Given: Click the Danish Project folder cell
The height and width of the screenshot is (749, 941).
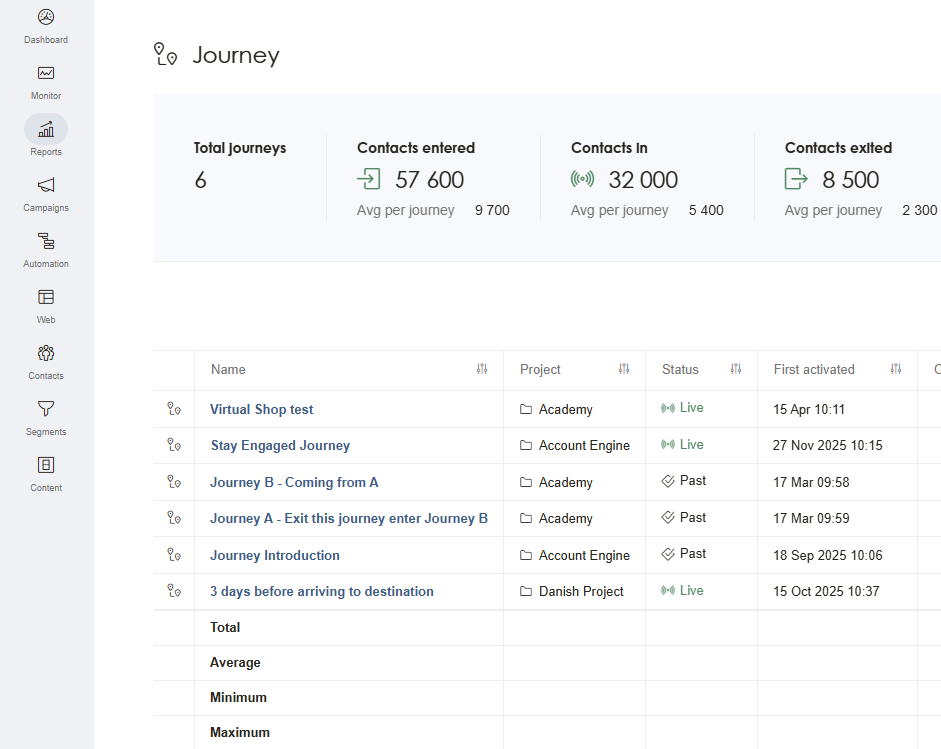Looking at the screenshot, I should pos(572,591).
